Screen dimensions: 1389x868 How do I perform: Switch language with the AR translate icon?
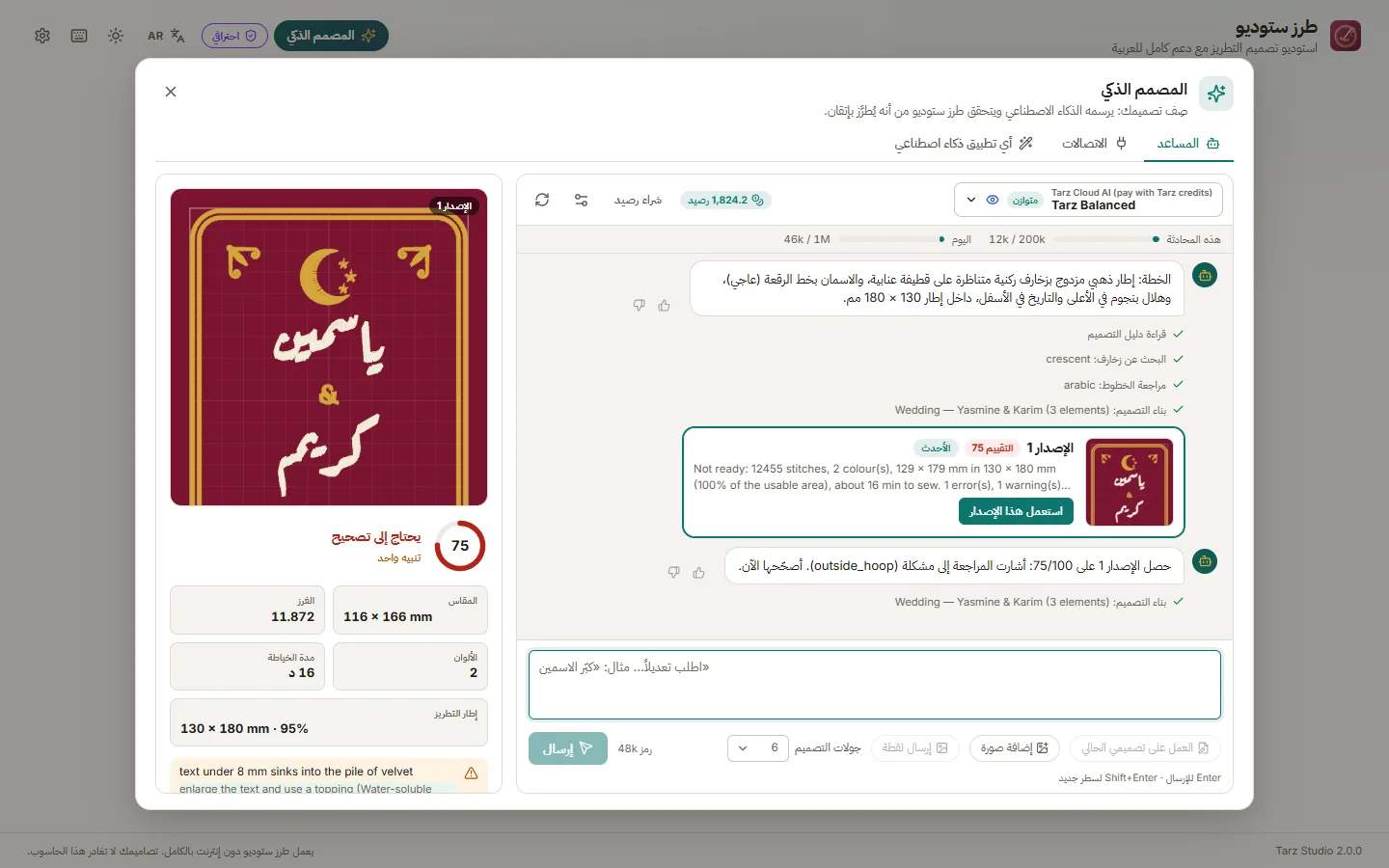click(166, 36)
